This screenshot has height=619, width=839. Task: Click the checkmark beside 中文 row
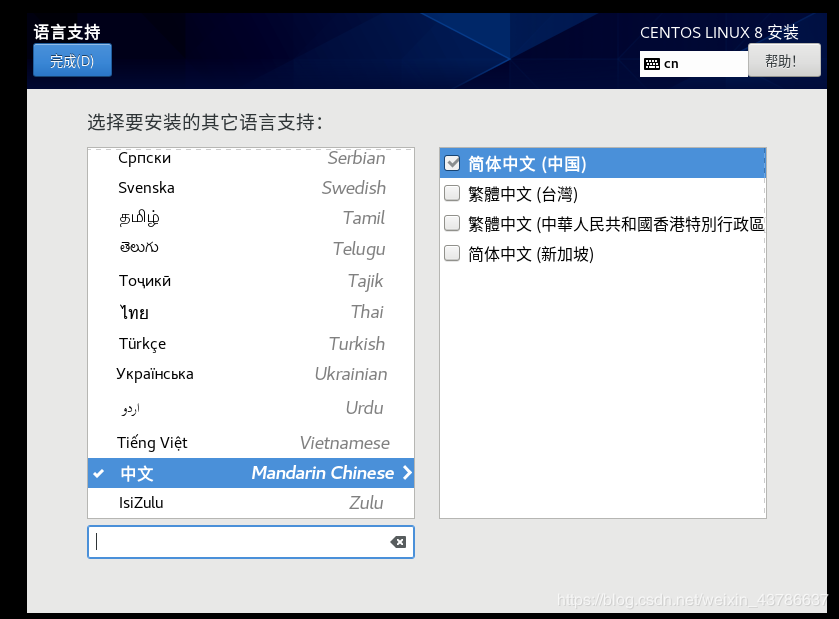(98, 473)
